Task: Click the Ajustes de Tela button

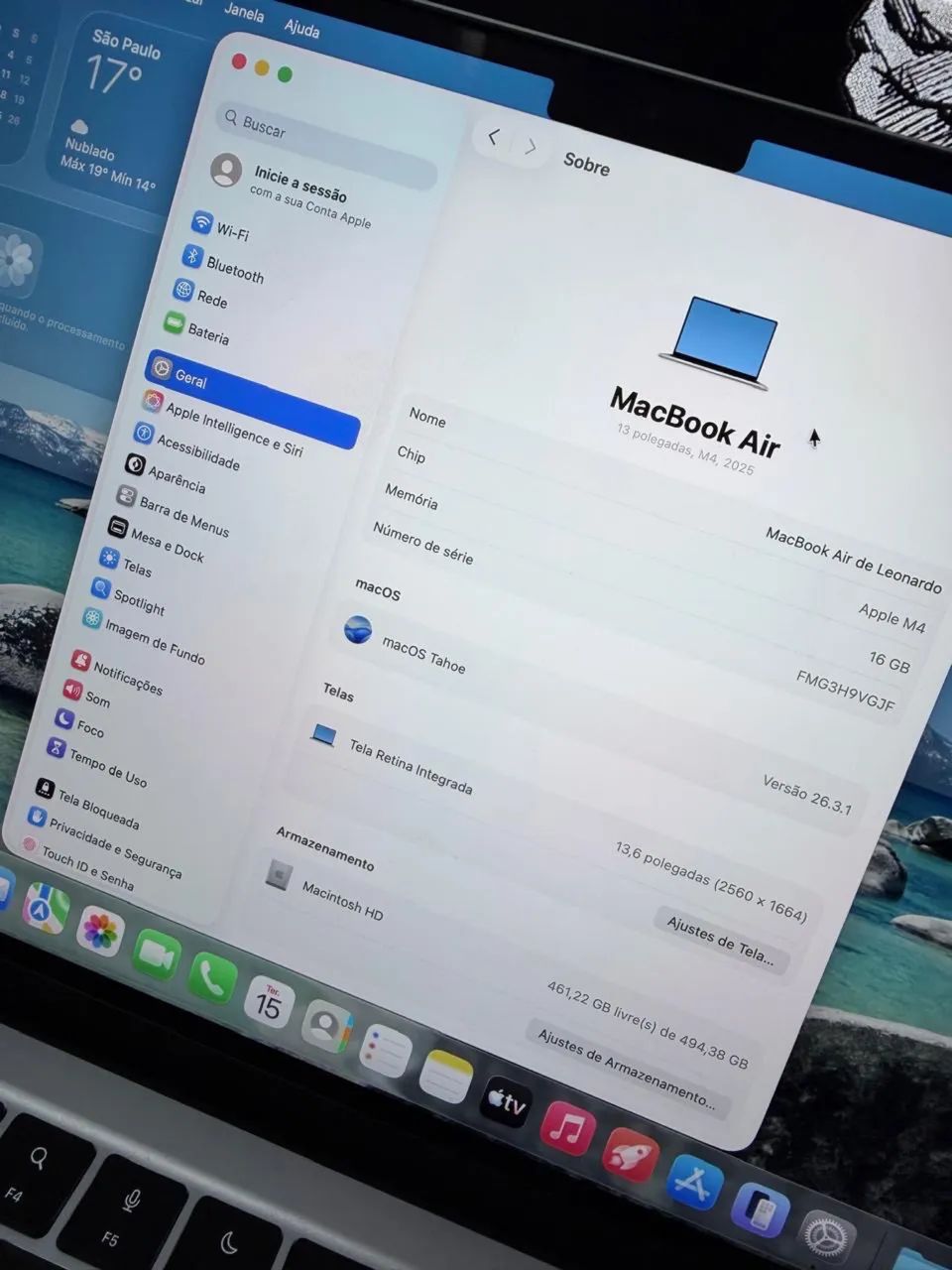Action: pos(721,941)
